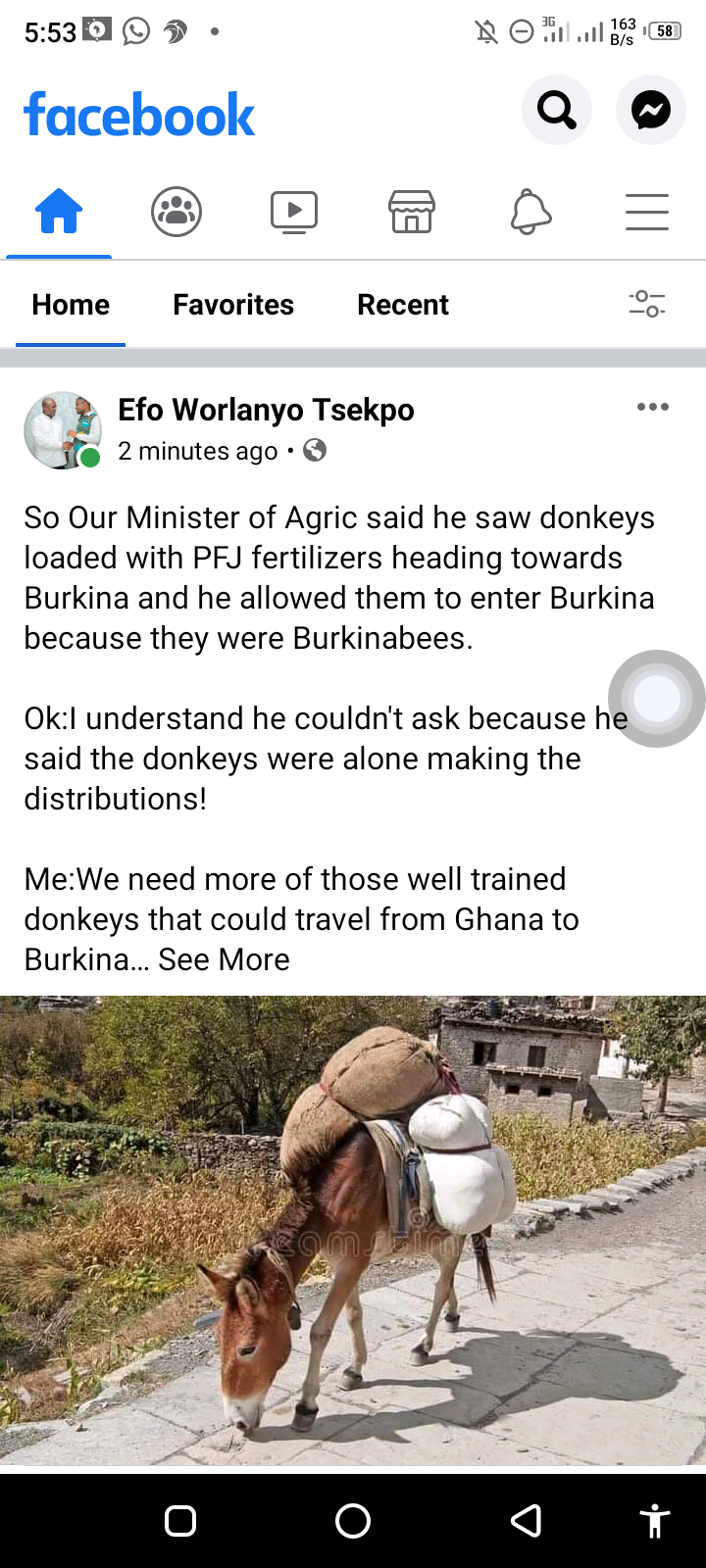Open Facebook search magnifier icon
Screen dimensions: 706x1568
[x=557, y=110]
